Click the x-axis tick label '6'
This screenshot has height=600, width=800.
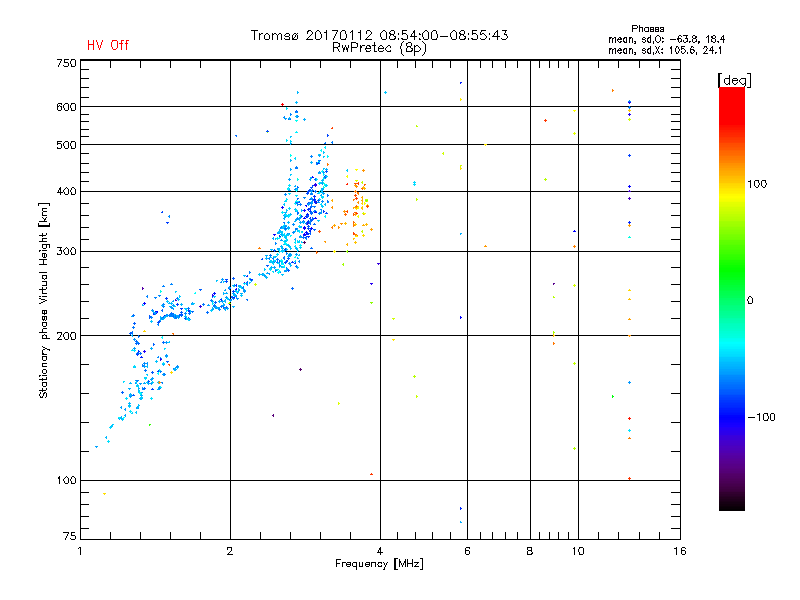coord(467,551)
